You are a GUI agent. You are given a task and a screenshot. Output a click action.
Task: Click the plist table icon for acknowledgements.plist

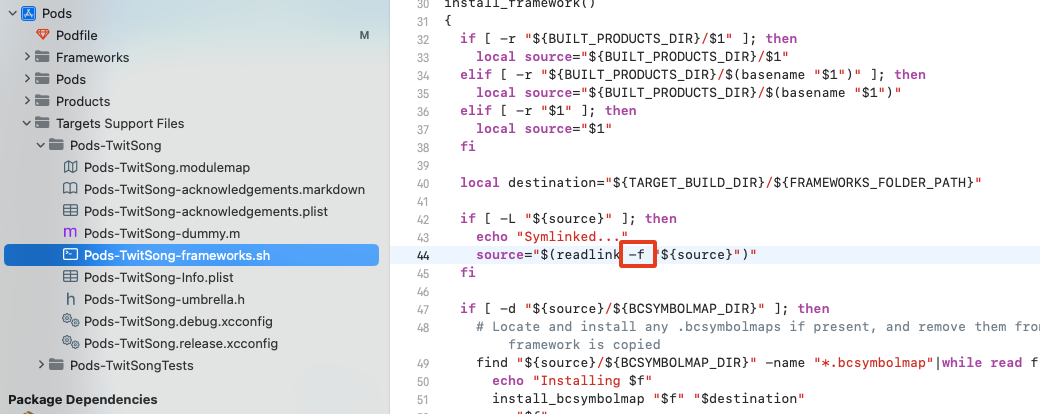tap(70, 211)
